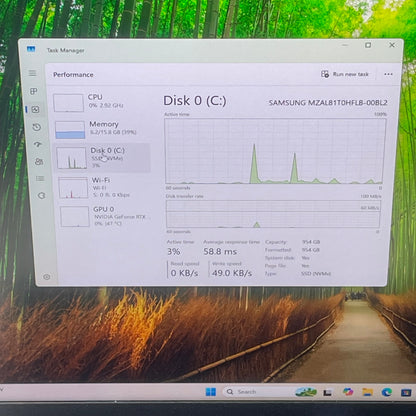Click the SAMSUNG MZAL81T0HFLB-00BL2 model text
Viewport: 416px width, 416px height.
328,103
